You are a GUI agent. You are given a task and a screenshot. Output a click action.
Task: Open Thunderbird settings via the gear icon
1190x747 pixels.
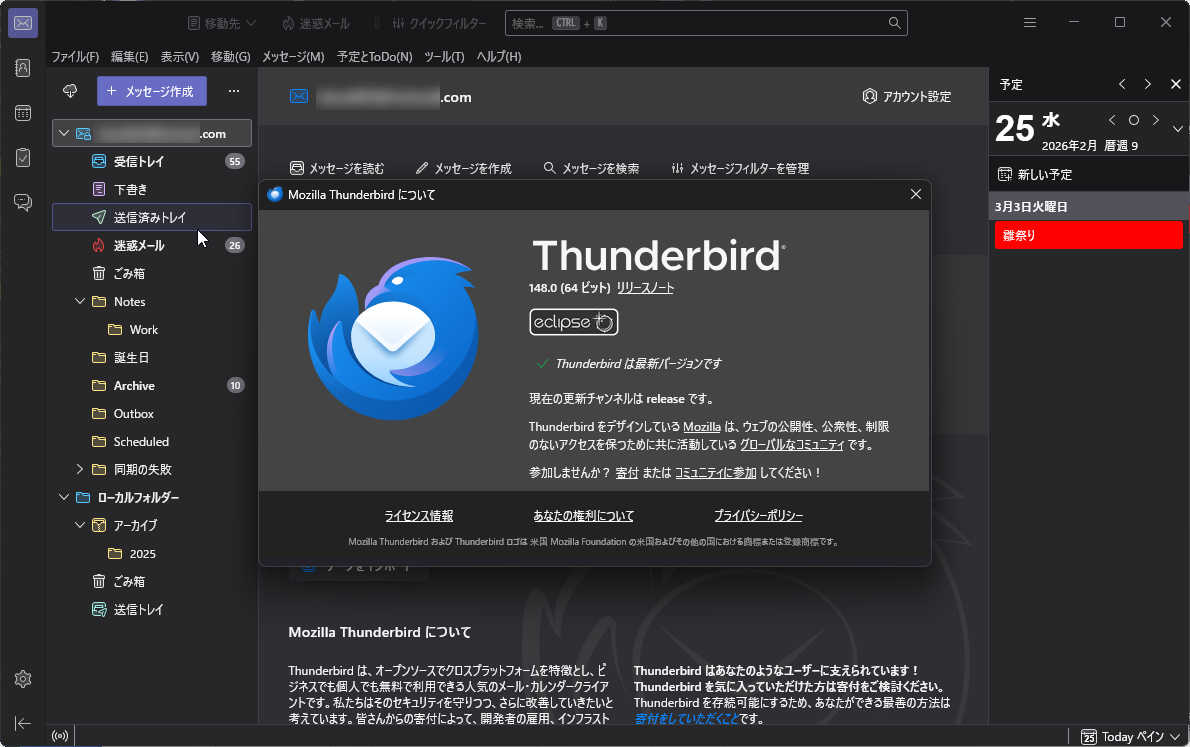(22, 679)
